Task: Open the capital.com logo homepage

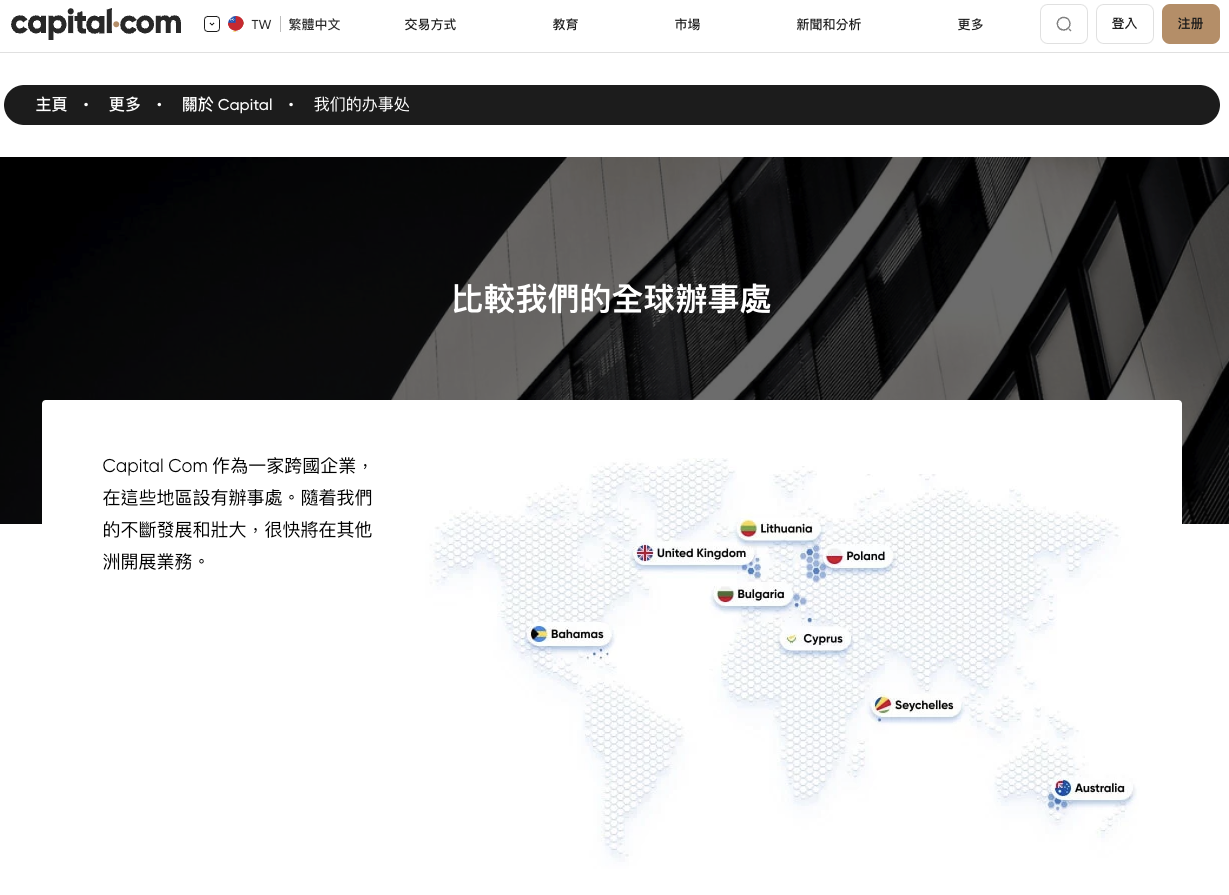Action: pos(96,24)
